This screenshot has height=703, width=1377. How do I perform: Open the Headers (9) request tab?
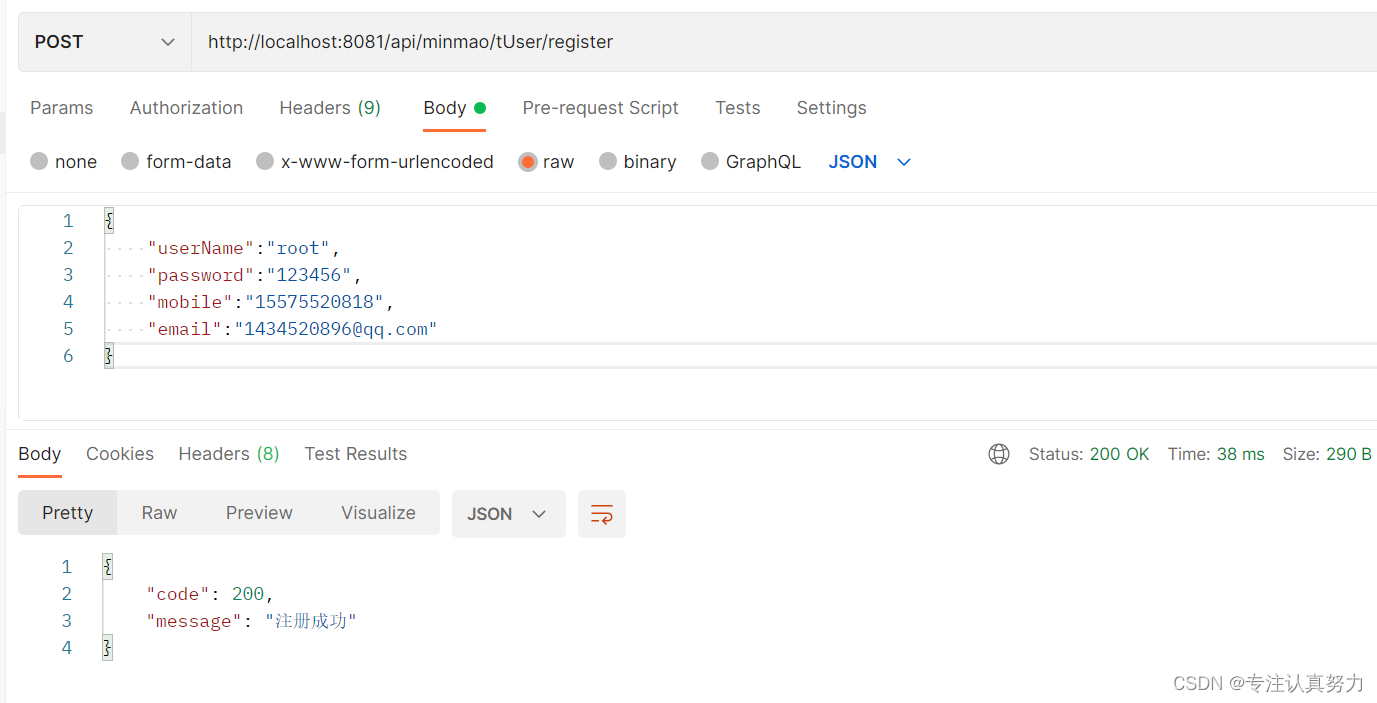(x=330, y=108)
